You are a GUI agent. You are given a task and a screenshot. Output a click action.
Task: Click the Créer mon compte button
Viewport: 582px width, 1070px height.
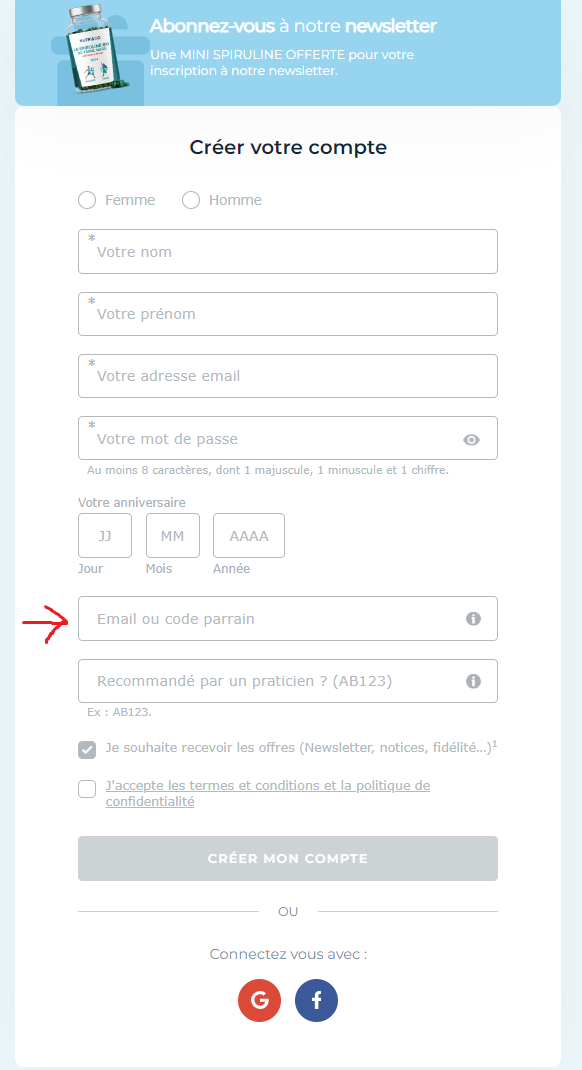[x=288, y=858]
